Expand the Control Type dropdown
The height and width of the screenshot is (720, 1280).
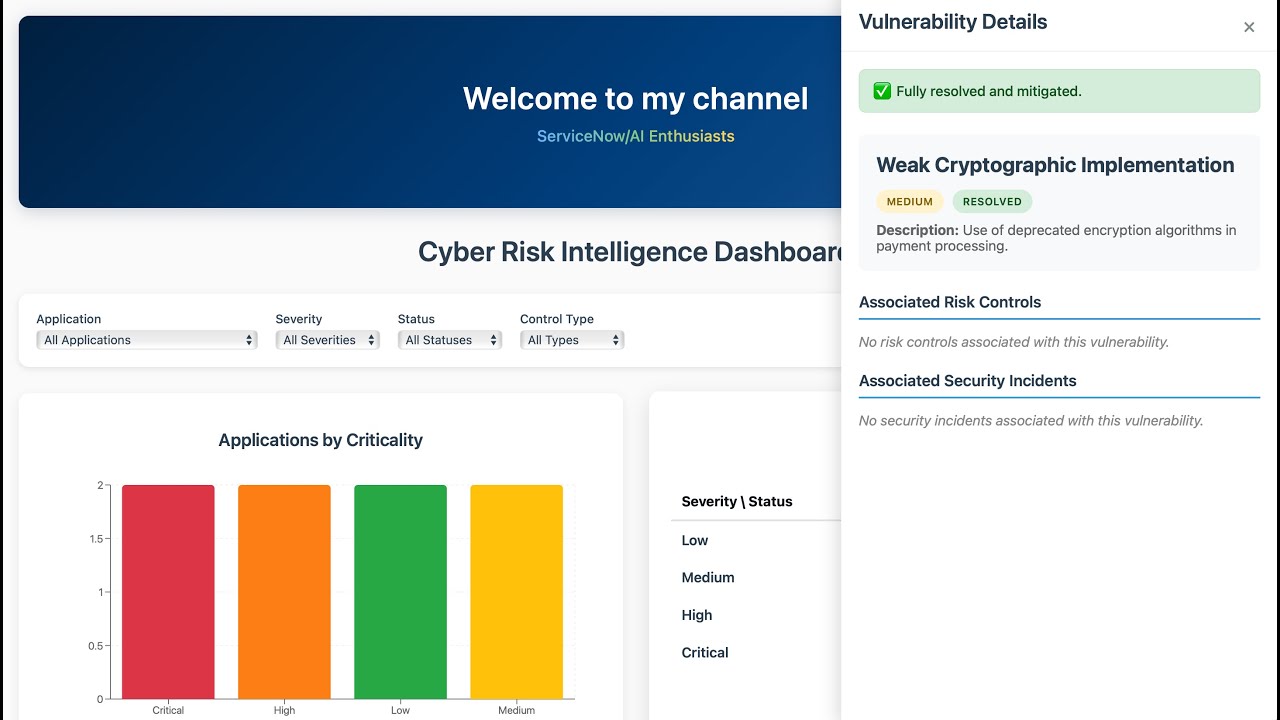pos(572,340)
